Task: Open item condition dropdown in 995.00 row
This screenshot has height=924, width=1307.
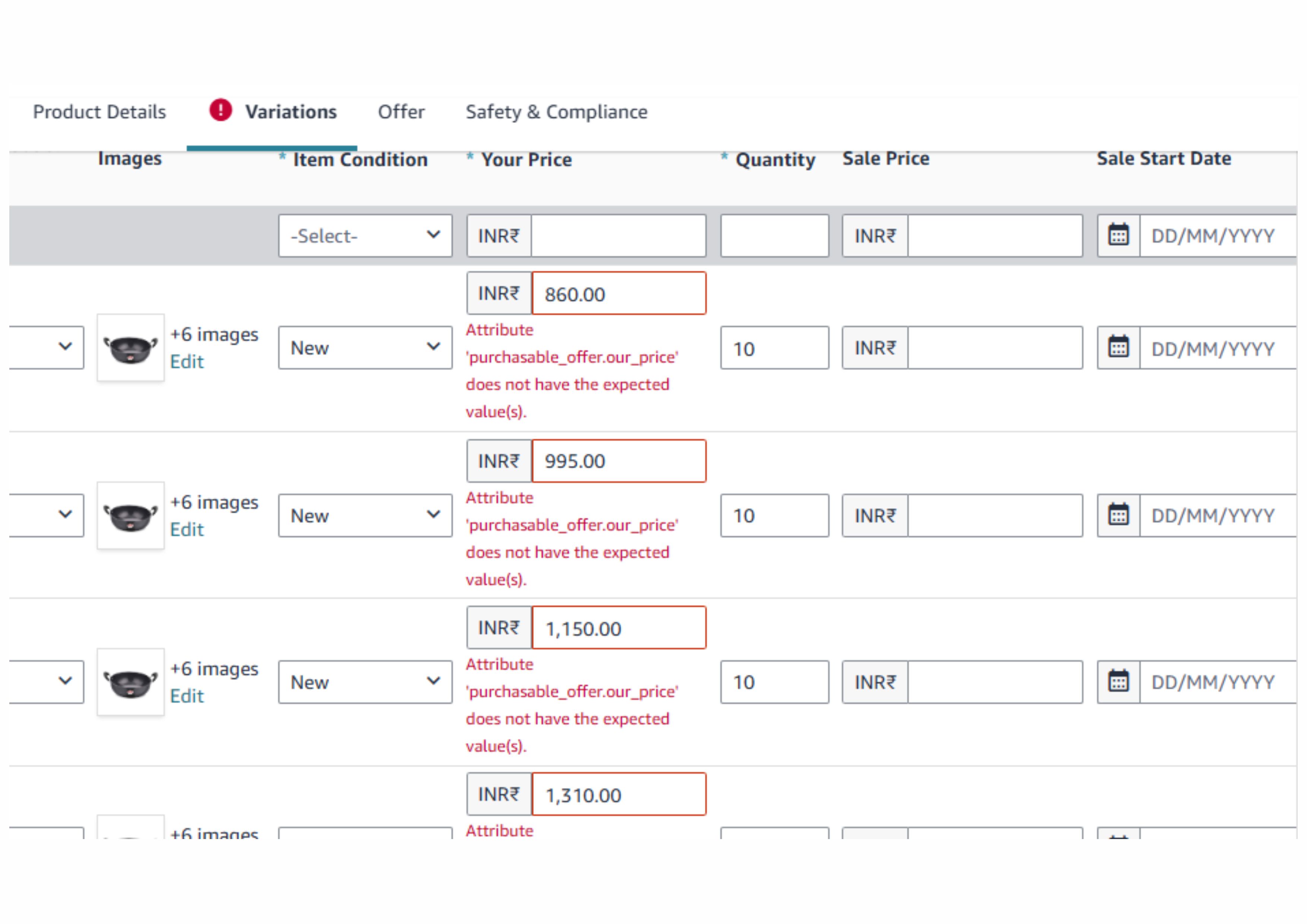Action: (365, 516)
